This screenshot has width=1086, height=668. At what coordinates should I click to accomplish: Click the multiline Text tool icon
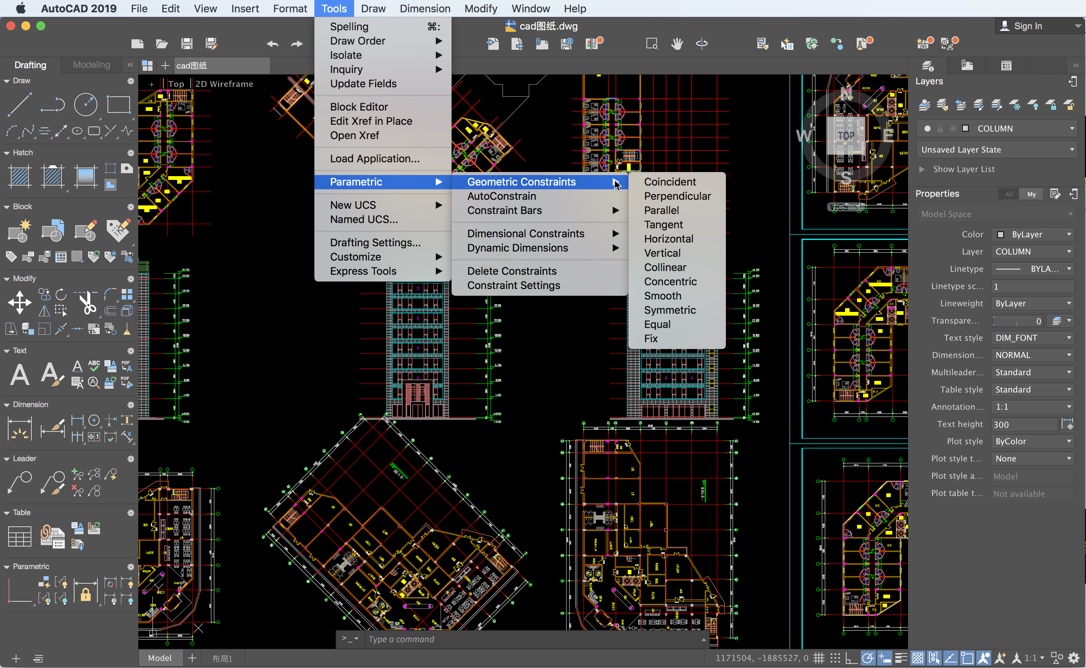pyautogui.click(x=20, y=374)
